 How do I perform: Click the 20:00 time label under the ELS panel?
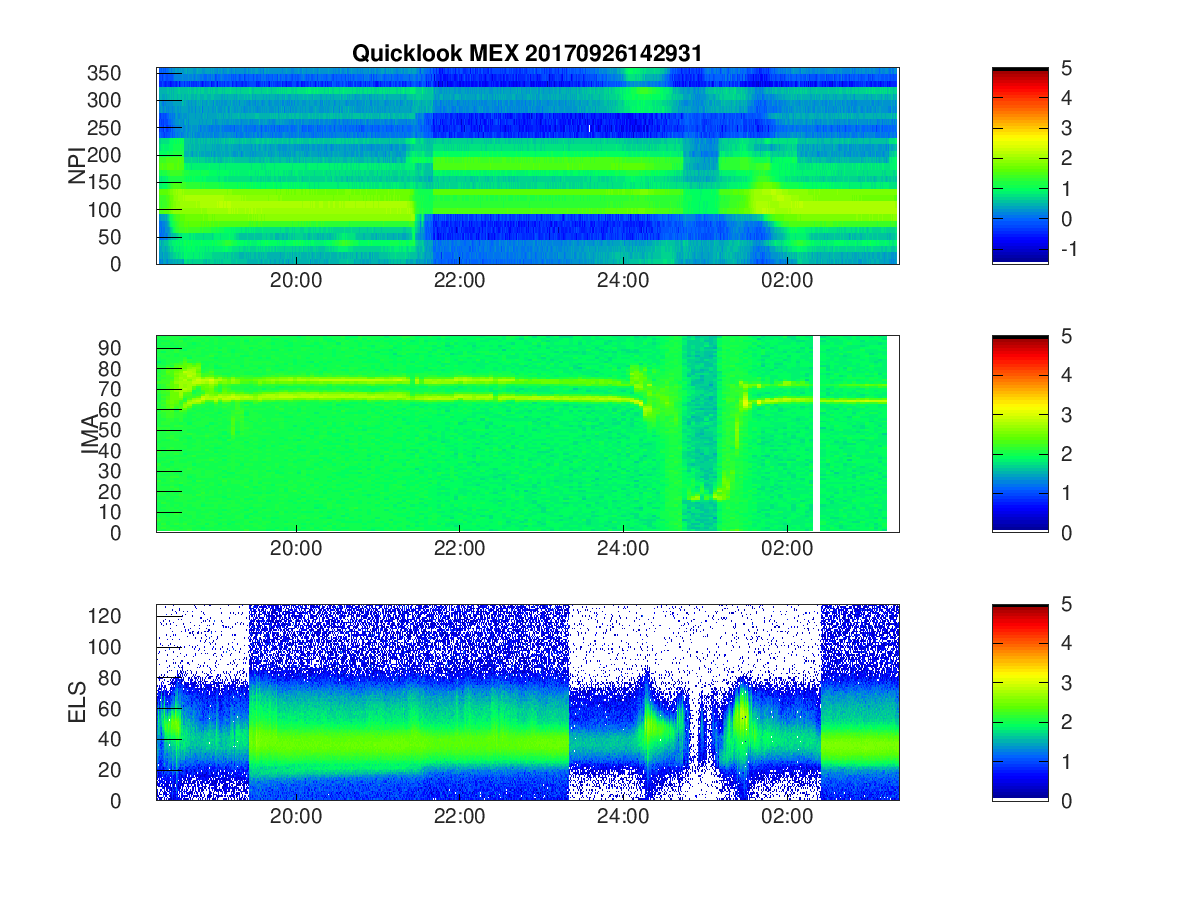pos(295,817)
